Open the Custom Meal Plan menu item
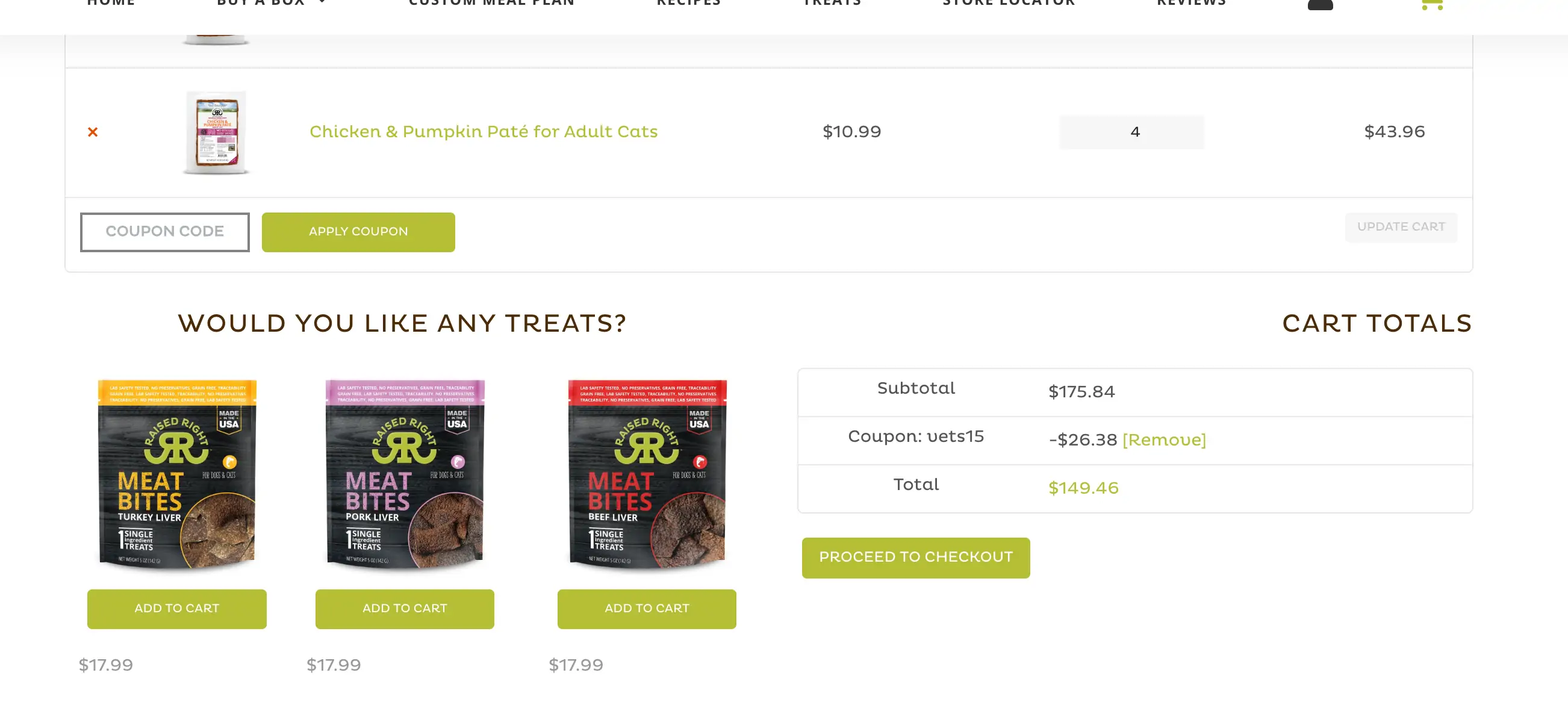Viewport: 1568px width, 720px height. [x=491, y=3]
